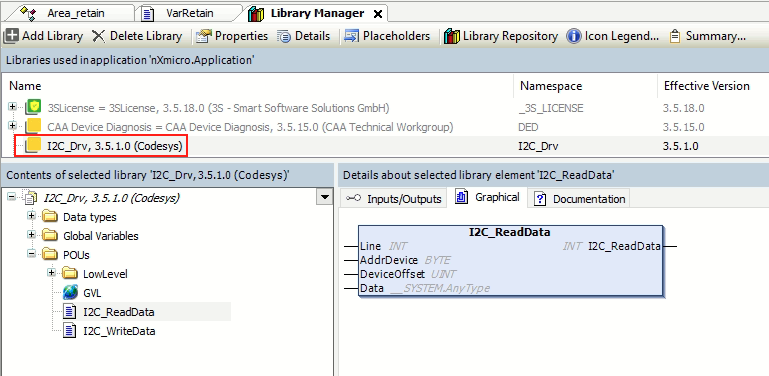Click the Line INT input pin label

coord(383,246)
